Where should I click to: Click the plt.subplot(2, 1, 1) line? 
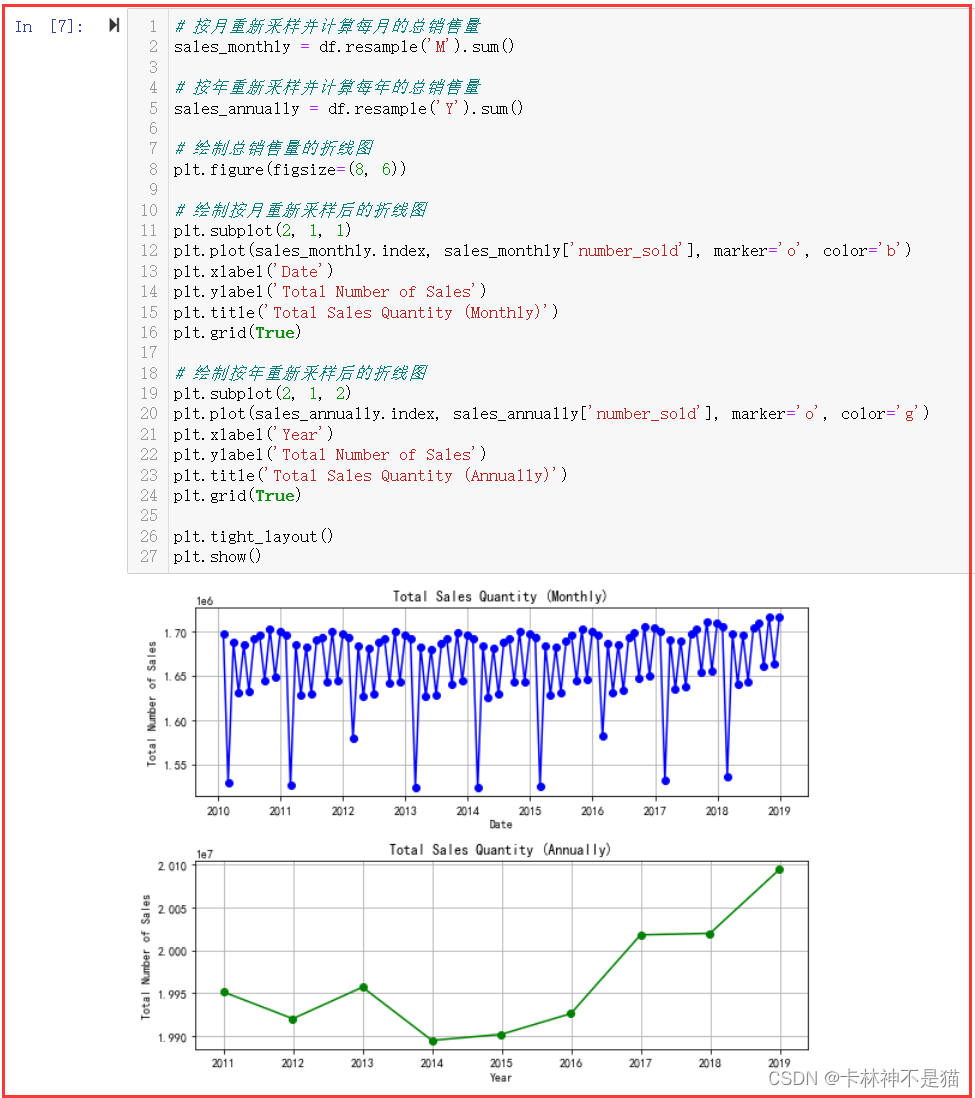point(263,230)
